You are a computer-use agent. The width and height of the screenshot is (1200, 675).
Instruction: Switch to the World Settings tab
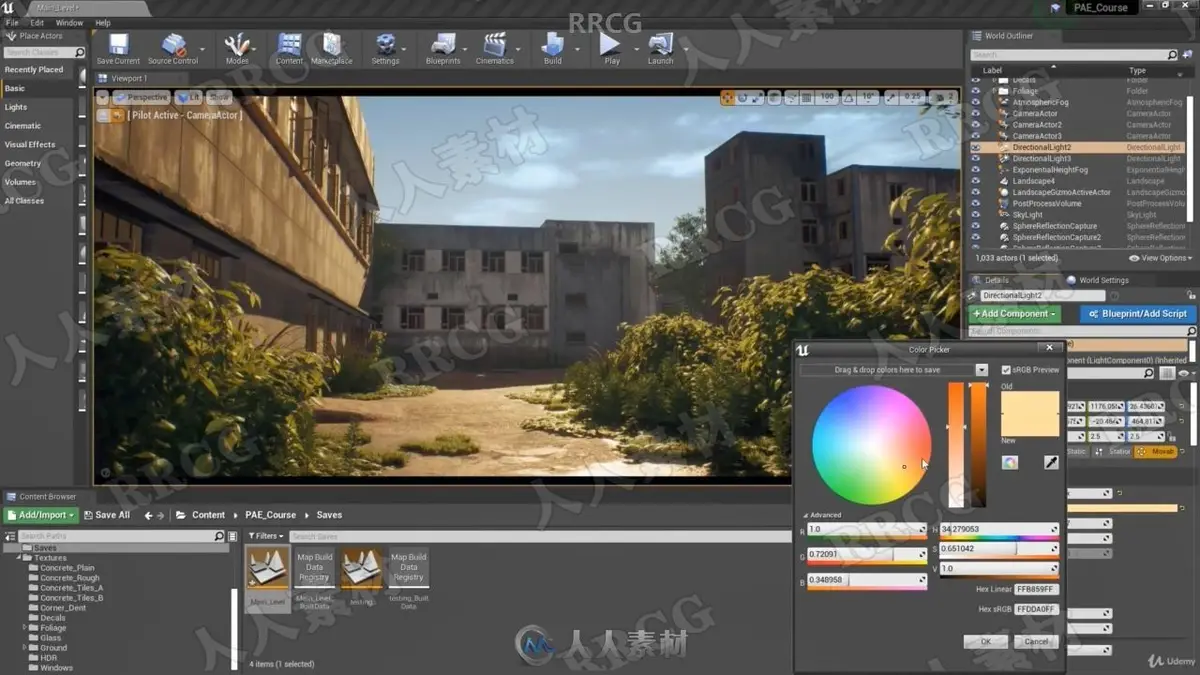click(x=1103, y=280)
